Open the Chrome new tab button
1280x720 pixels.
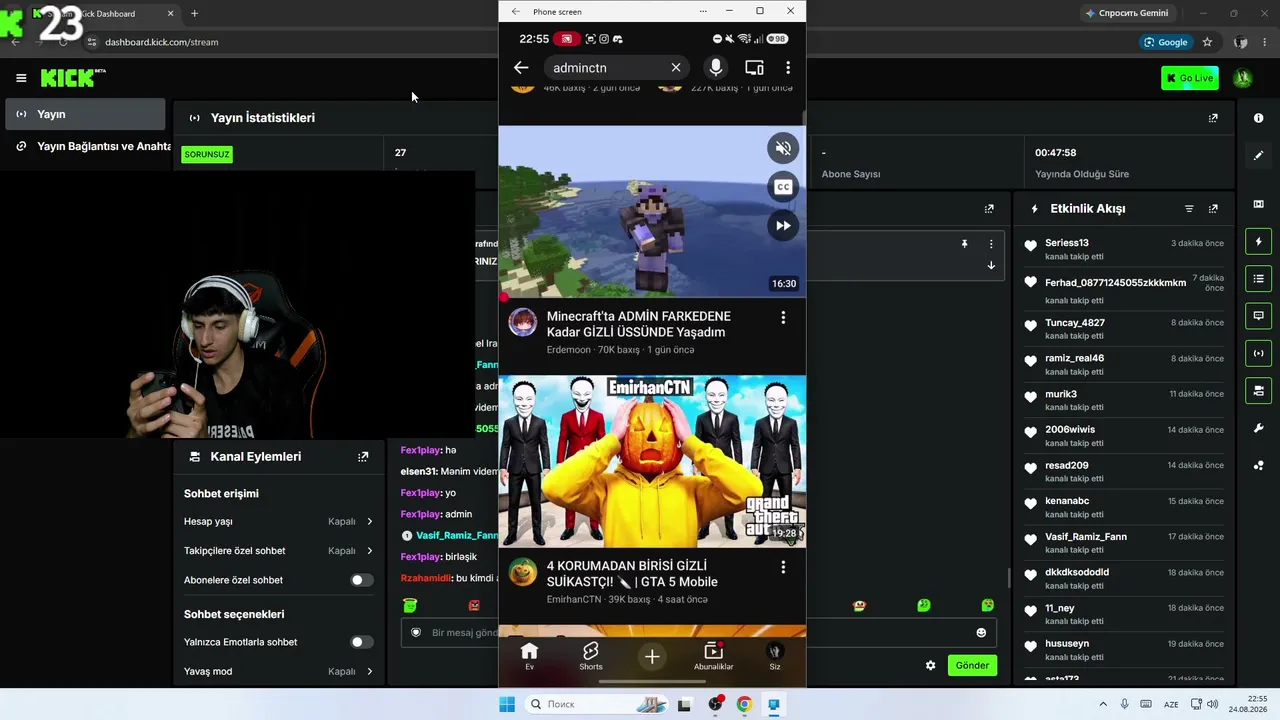194,14
